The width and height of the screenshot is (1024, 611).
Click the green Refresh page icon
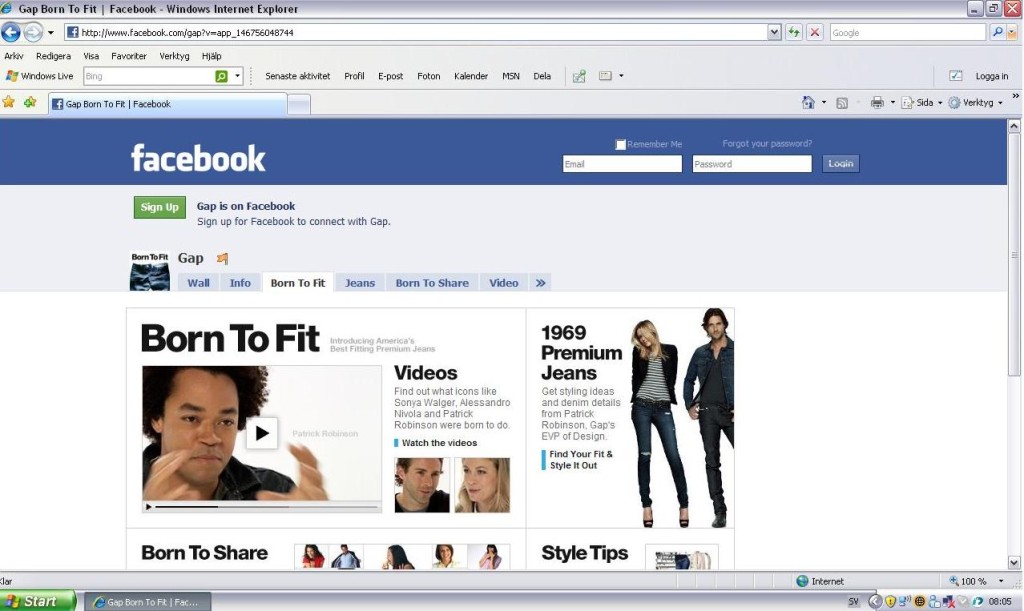click(x=793, y=32)
